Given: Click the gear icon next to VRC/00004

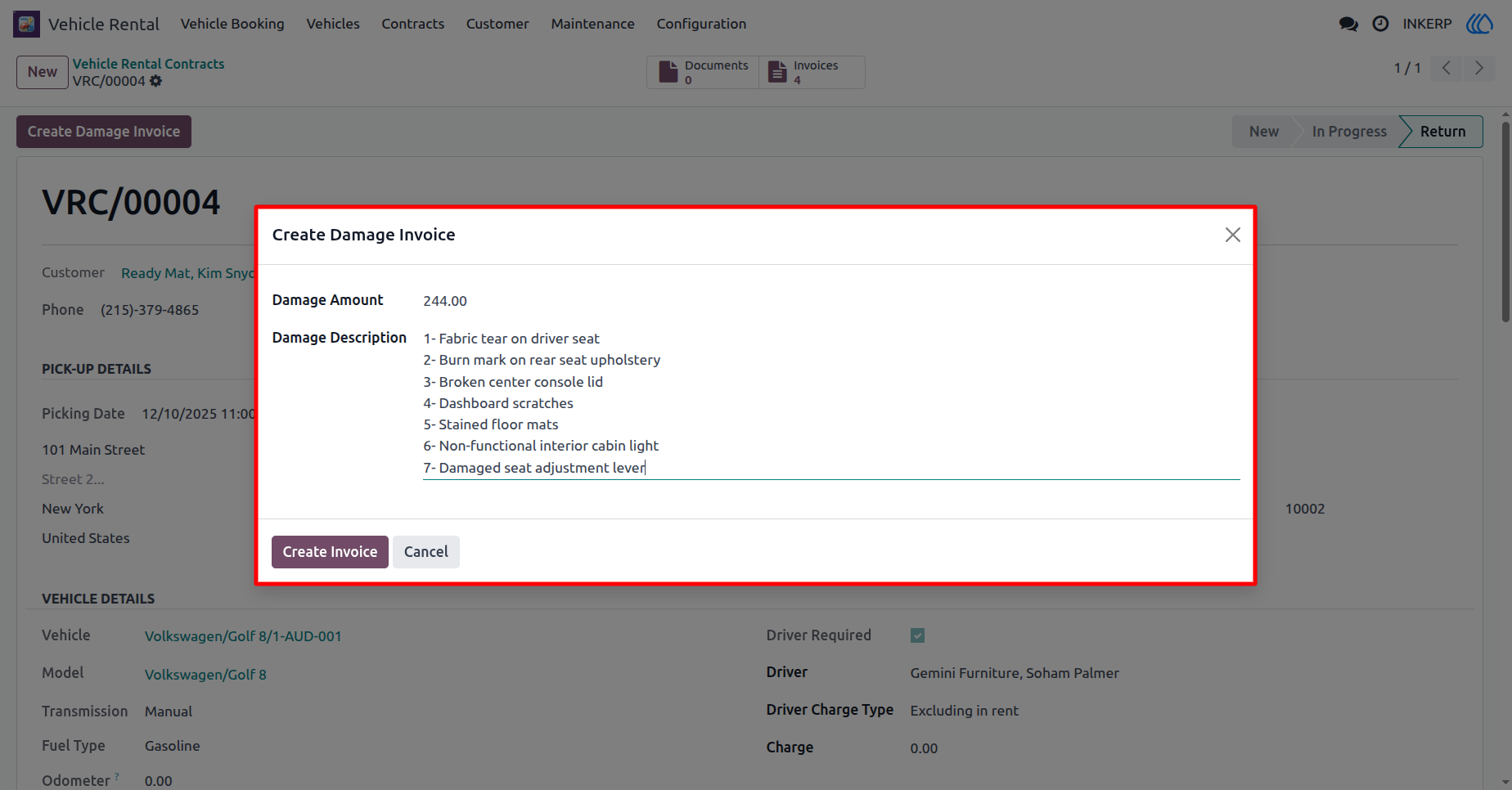Looking at the screenshot, I should 155,81.
